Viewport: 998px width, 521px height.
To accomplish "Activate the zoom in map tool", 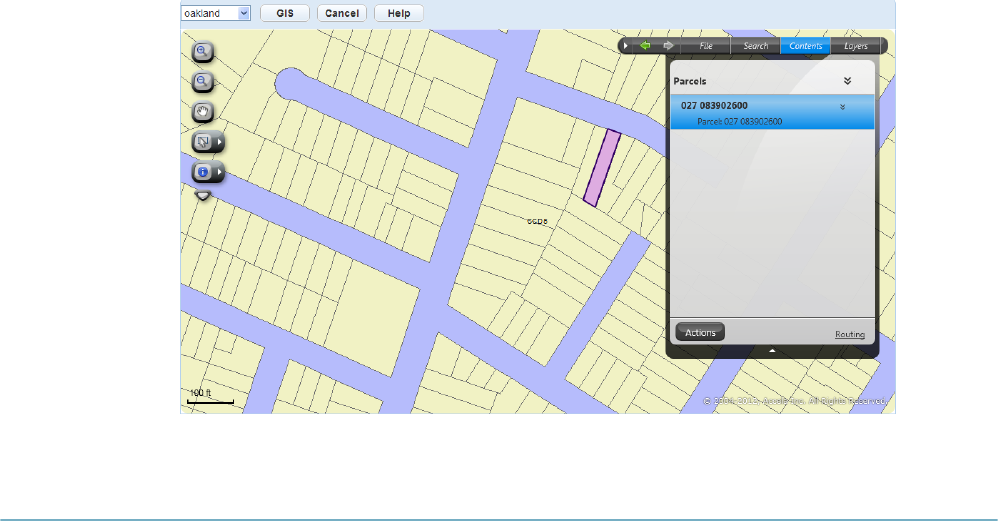I will [x=202, y=52].
